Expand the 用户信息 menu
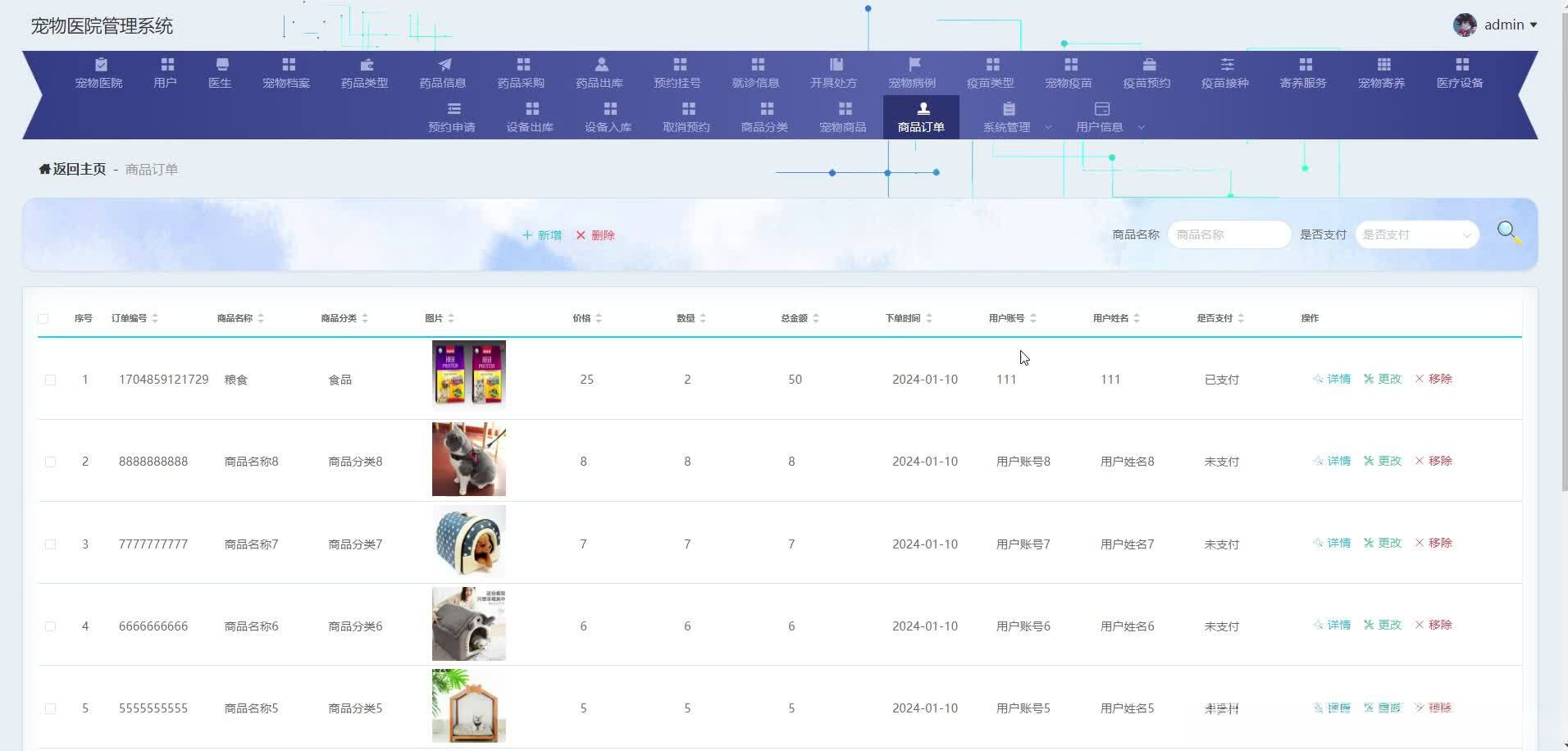The image size is (1568, 751). coord(1109,117)
